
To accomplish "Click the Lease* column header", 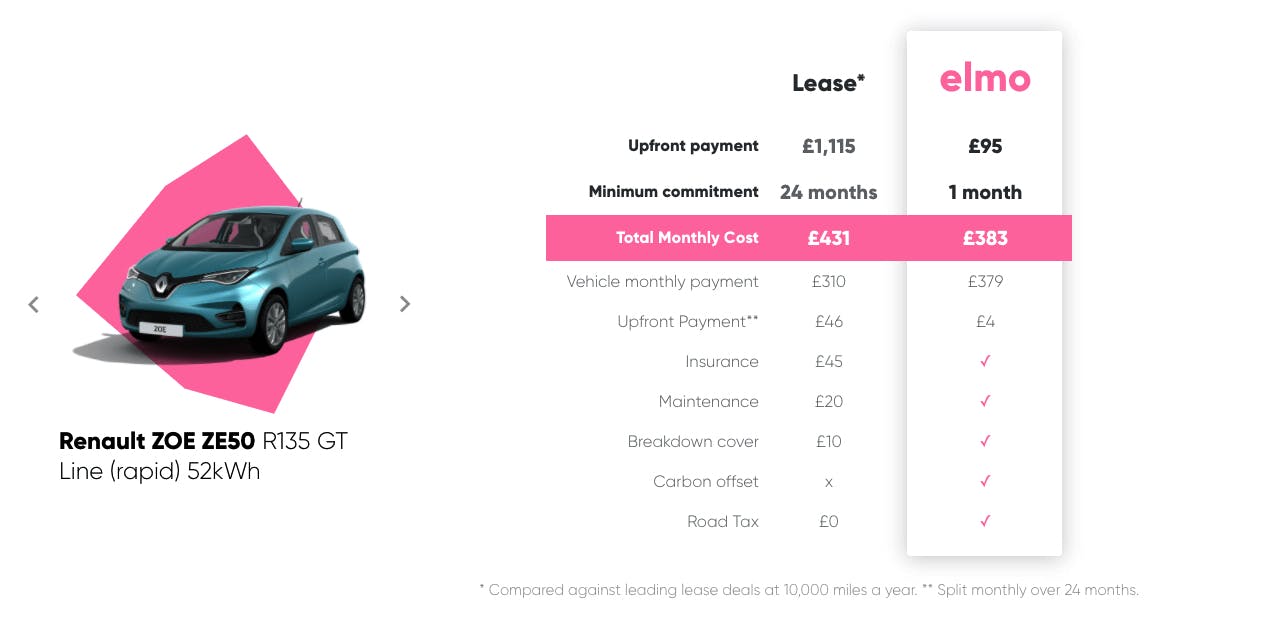I will click(828, 84).
